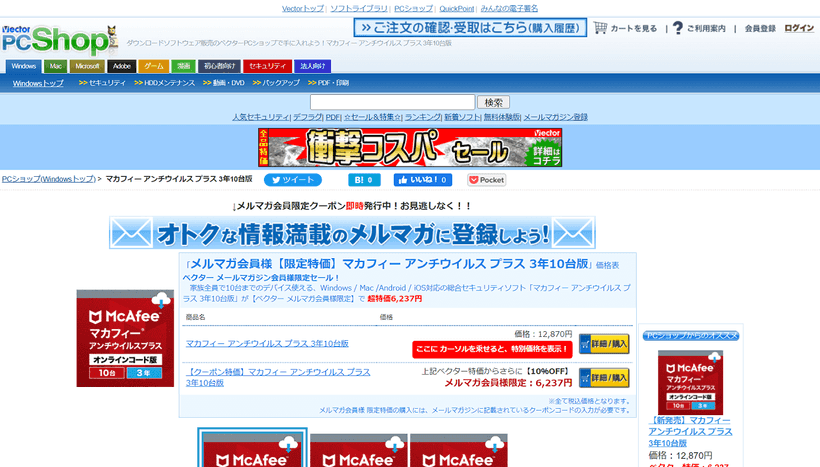Click the large McAfee product box image
820x467 pixels.
point(125,338)
